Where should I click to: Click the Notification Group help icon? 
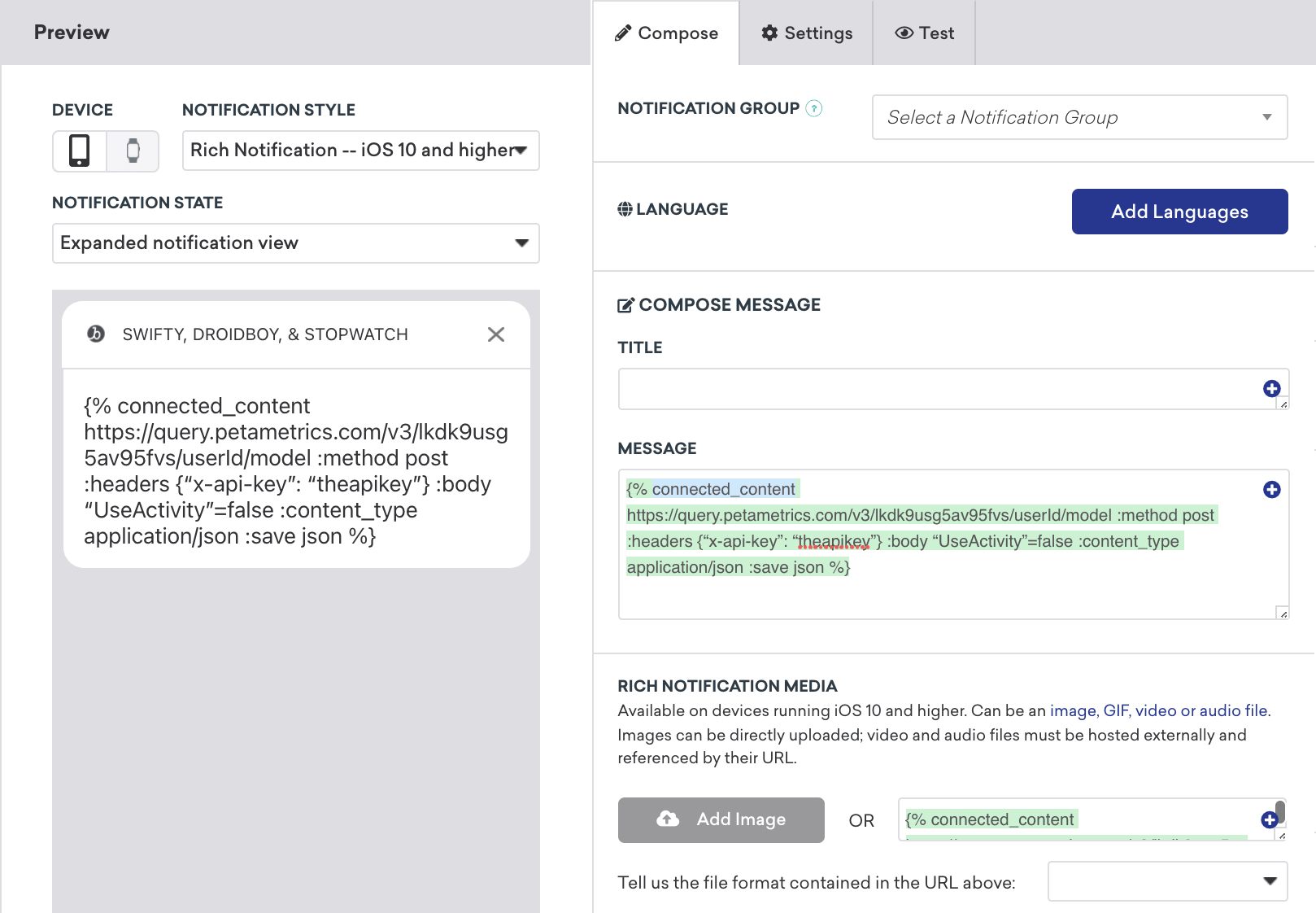click(813, 108)
